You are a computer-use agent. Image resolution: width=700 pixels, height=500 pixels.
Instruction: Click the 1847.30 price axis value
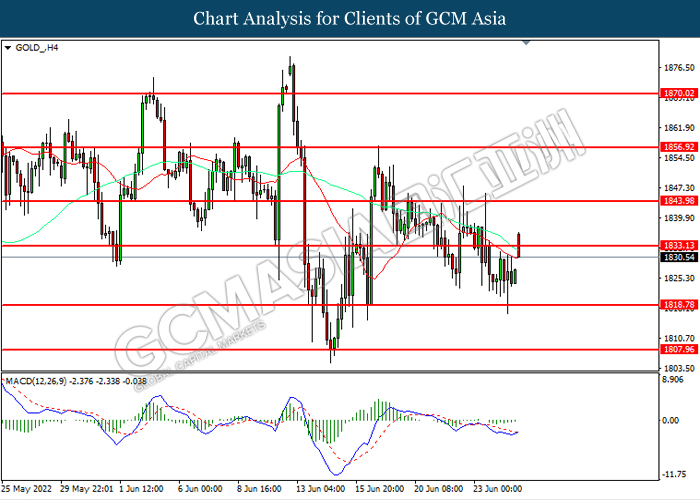pos(679,188)
